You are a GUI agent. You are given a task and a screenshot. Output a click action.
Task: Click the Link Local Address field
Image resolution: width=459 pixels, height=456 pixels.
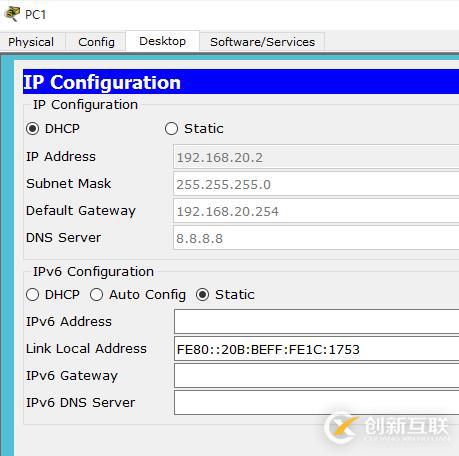coord(316,349)
